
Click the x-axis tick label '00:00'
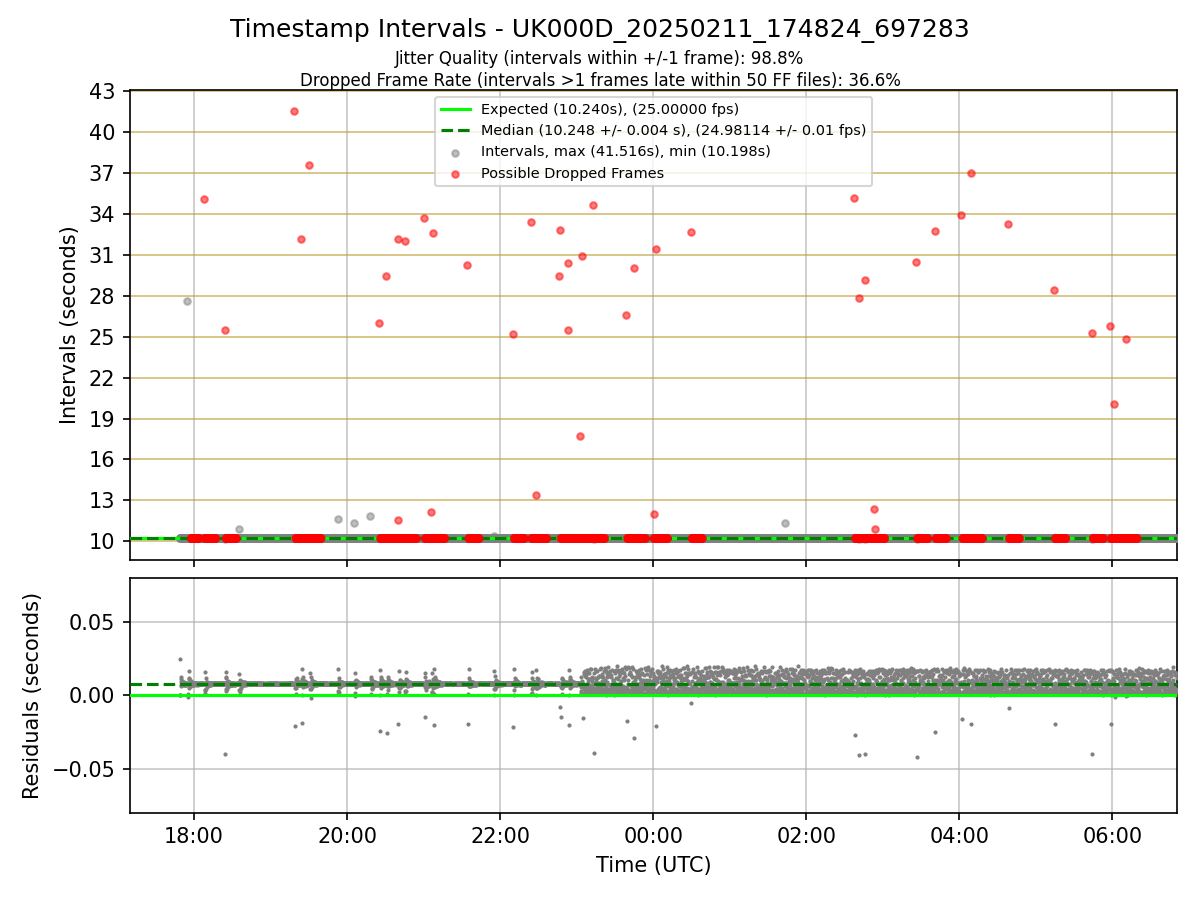653,835
